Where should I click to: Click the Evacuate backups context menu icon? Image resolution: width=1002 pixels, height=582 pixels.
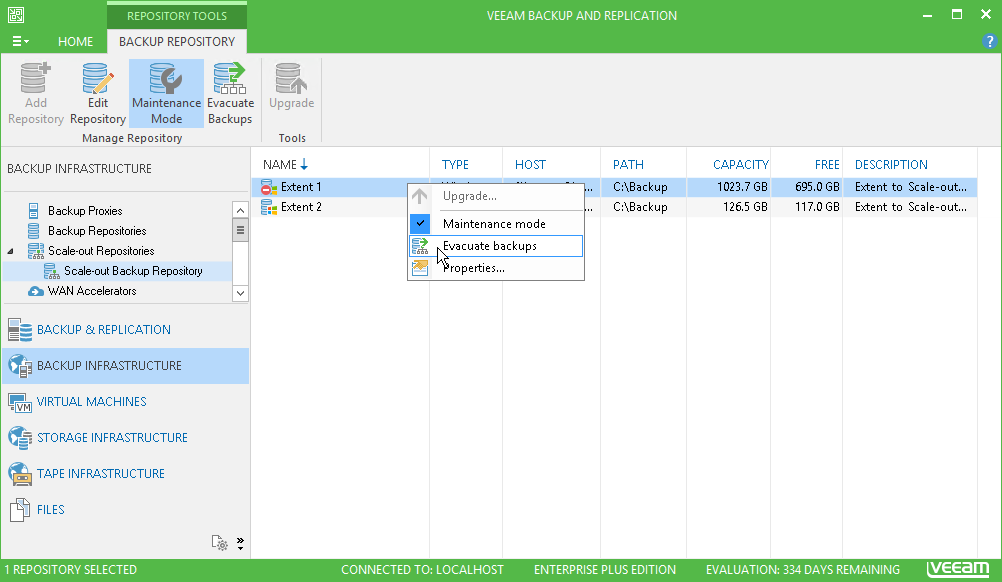420,246
